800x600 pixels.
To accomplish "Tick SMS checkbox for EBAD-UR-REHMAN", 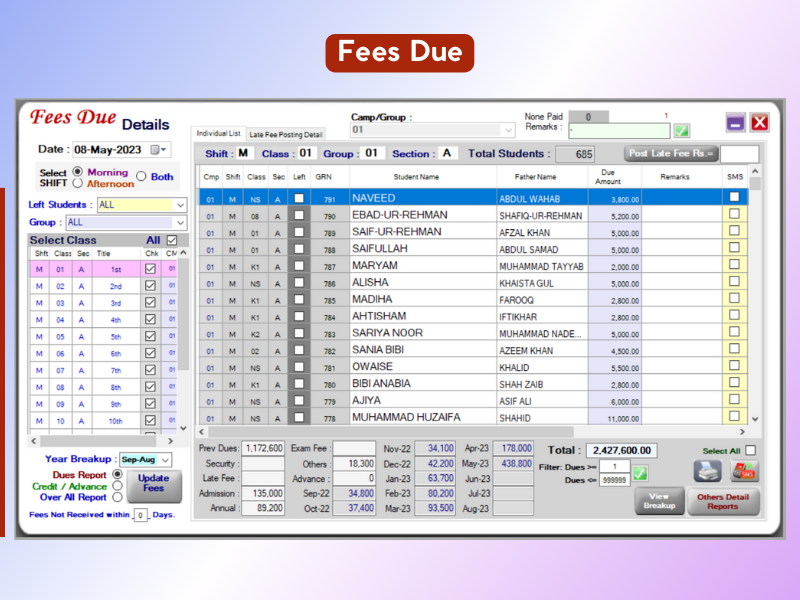I will click(734, 215).
